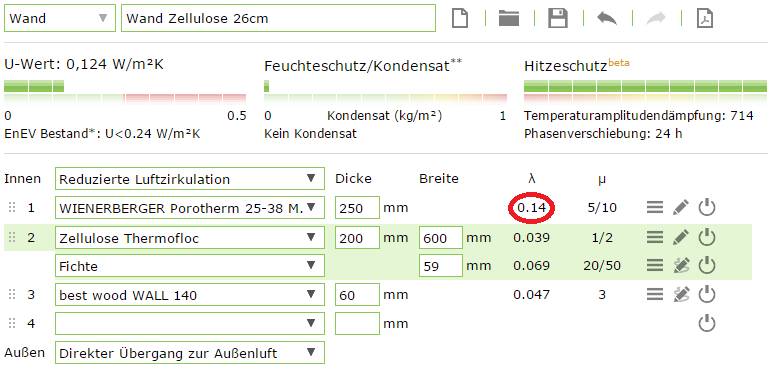Click the Feuchteschutz/Kondensat rating bar
782x392 pixels.
pos(386,91)
